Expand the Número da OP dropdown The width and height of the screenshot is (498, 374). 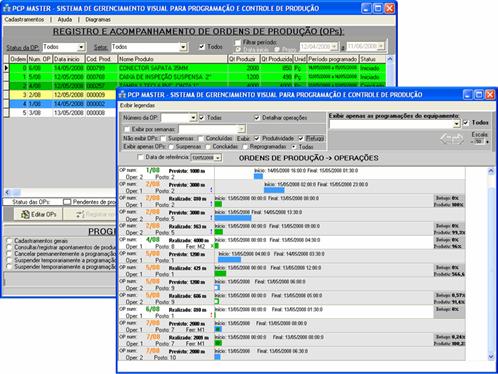pyautogui.click(x=193, y=118)
